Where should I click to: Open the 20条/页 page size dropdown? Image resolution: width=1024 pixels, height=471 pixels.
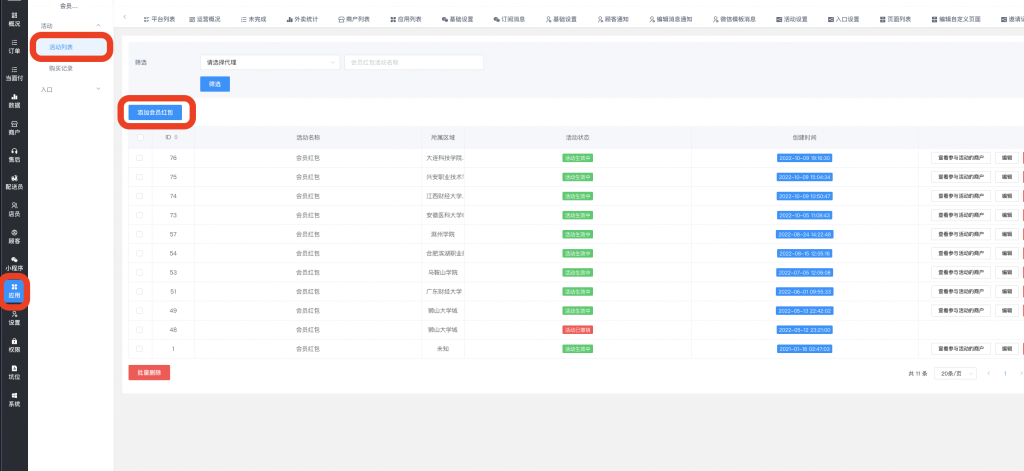pos(954,373)
